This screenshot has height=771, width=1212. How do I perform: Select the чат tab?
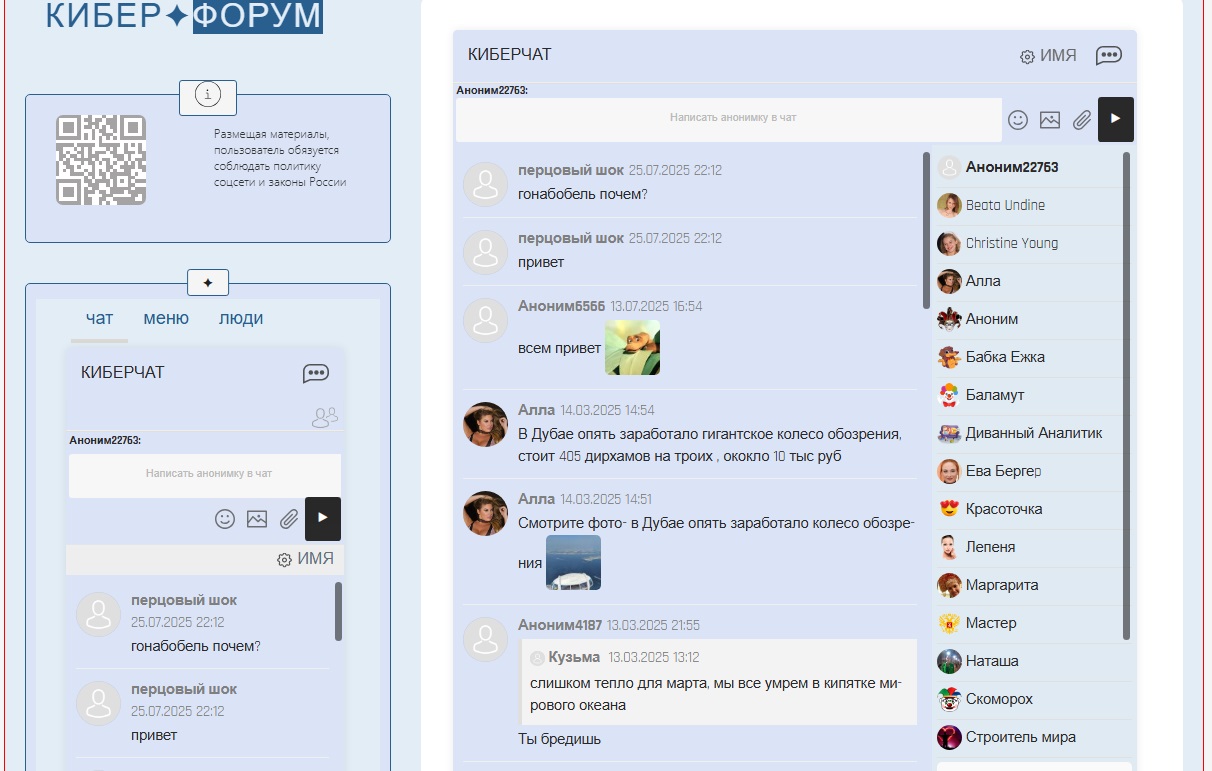point(99,319)
